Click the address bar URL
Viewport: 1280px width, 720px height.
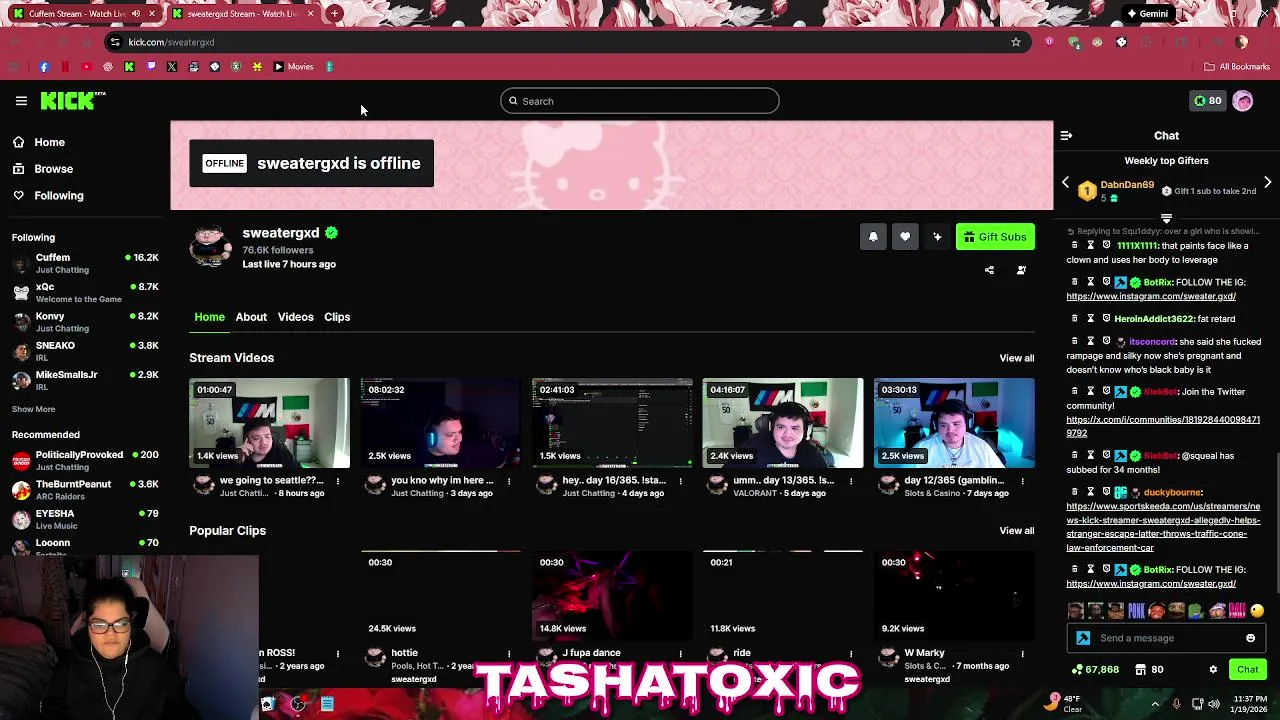coord(171,42)
